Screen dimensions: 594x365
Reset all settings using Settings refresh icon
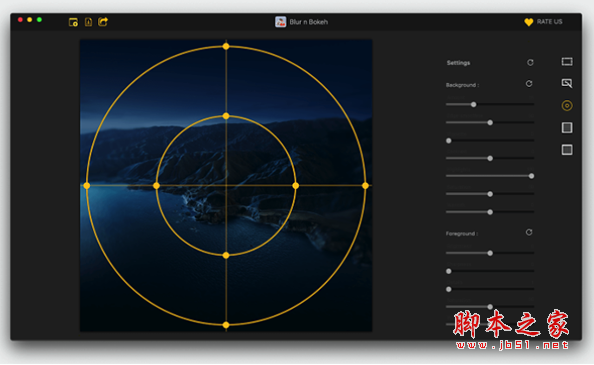(x=530, y=62)
